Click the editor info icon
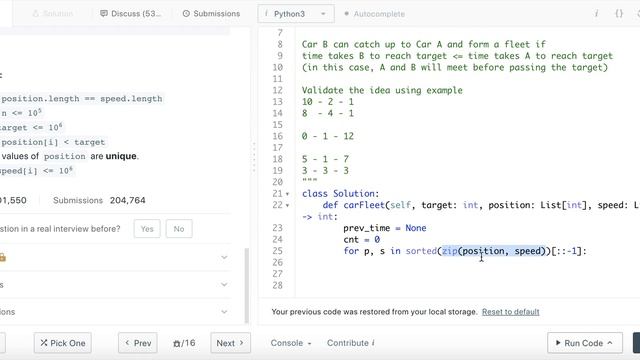 click(x=596, y=13)
